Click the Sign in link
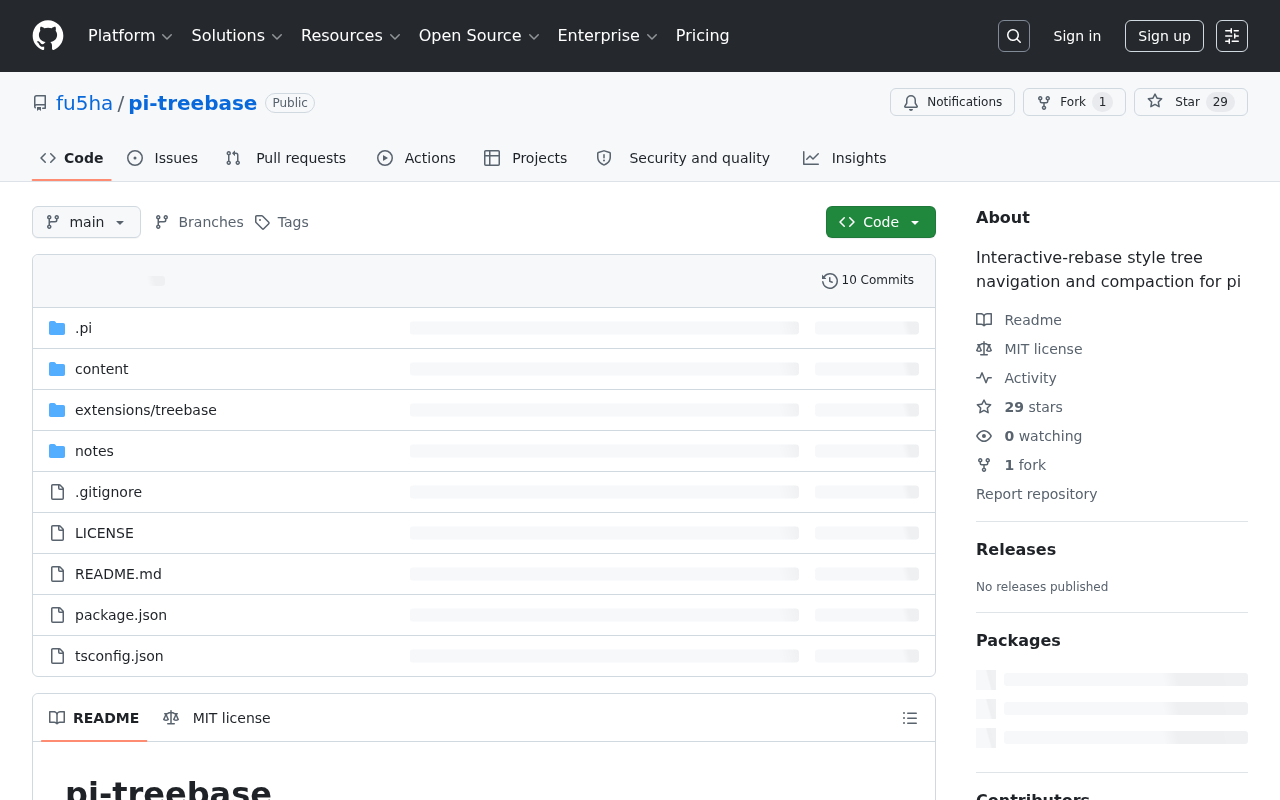 [1077, 36]
